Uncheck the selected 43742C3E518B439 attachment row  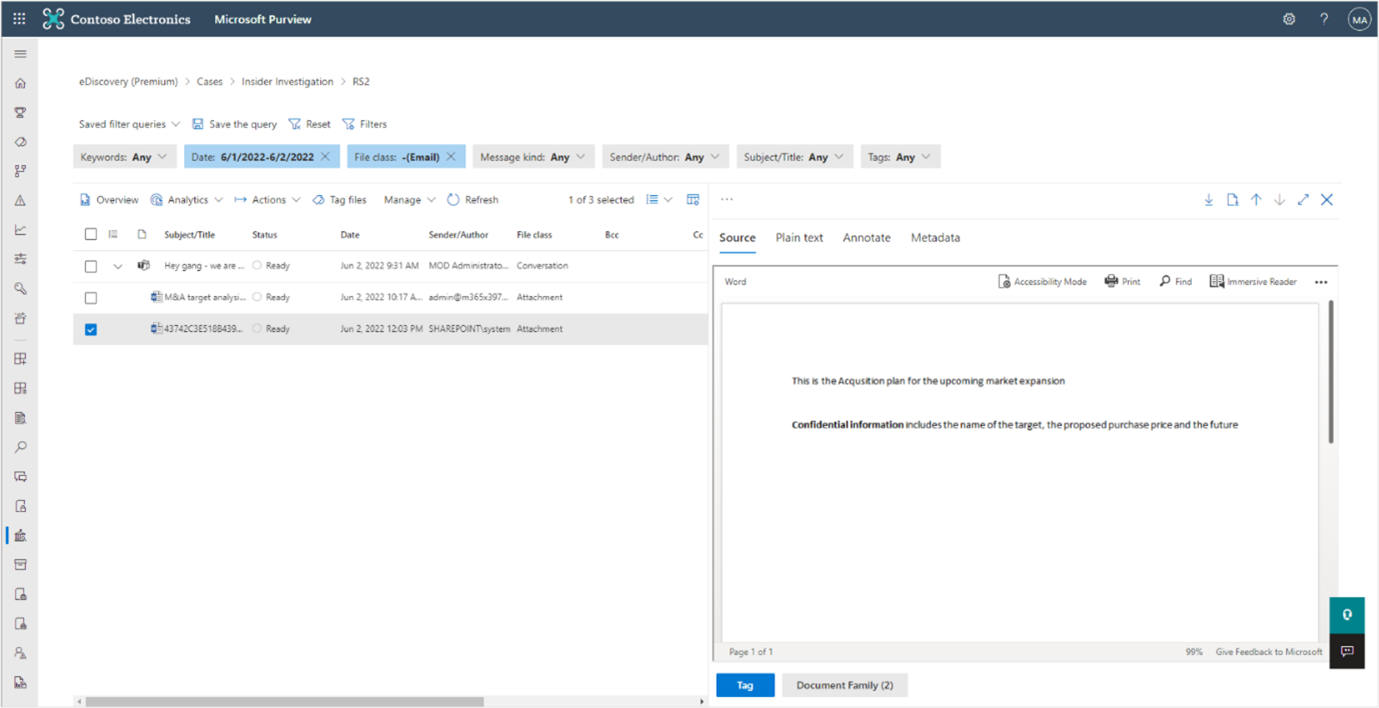coord(91,329)
